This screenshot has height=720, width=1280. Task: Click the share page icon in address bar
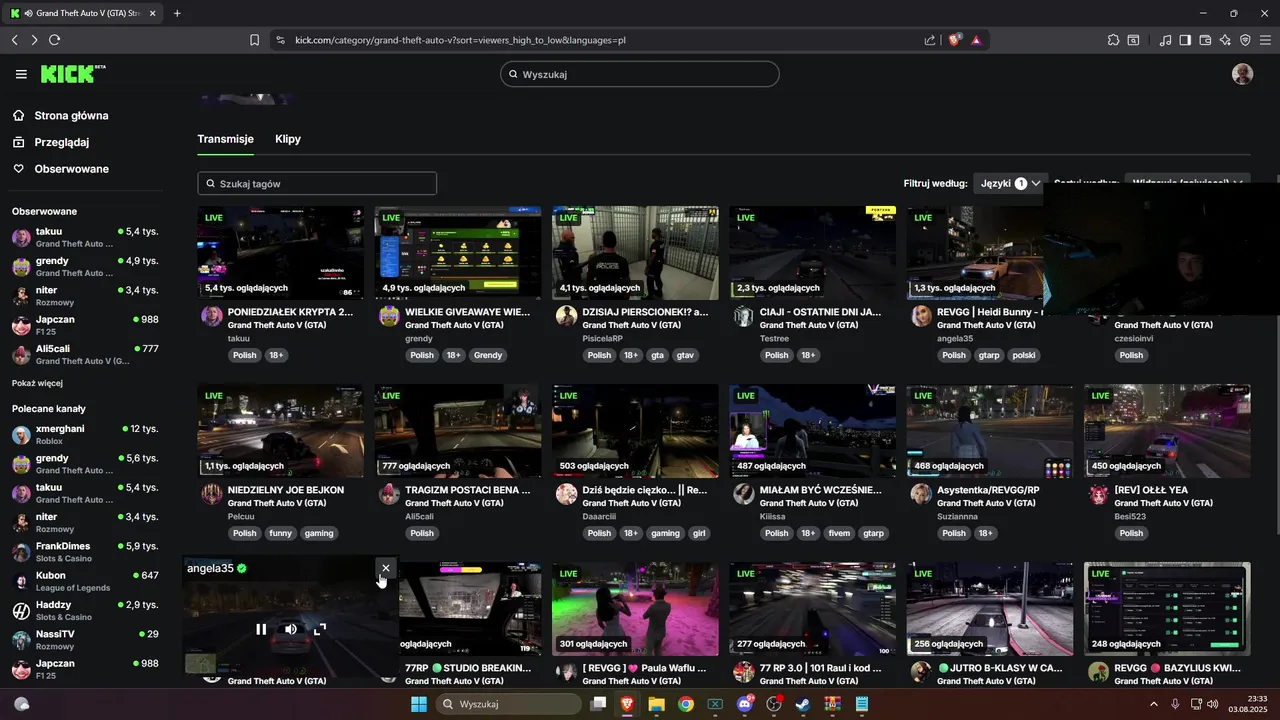[930, 40]
